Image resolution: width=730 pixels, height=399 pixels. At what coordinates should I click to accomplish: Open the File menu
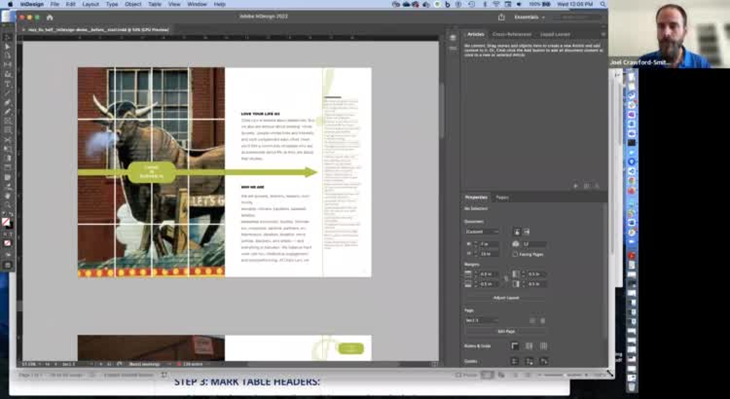click(x=54, y=4)
